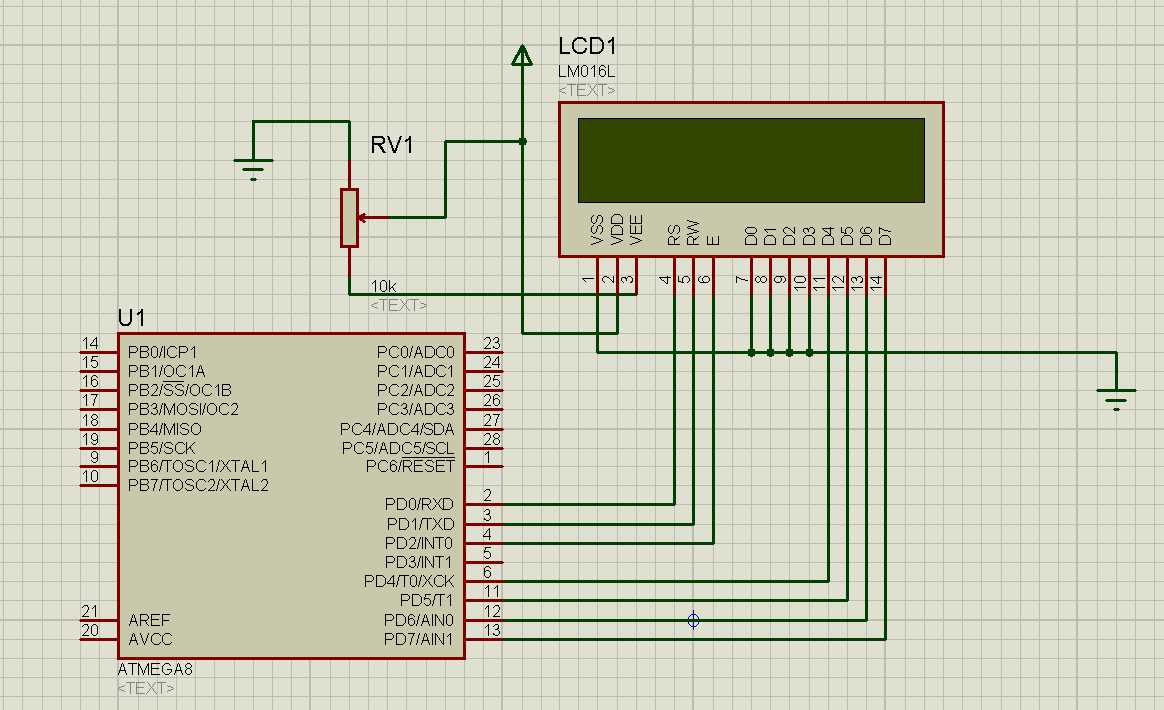1164x710 pixels.
Task: Click the PC0/ADC0 pin label
Action: [x=416, y=352]
